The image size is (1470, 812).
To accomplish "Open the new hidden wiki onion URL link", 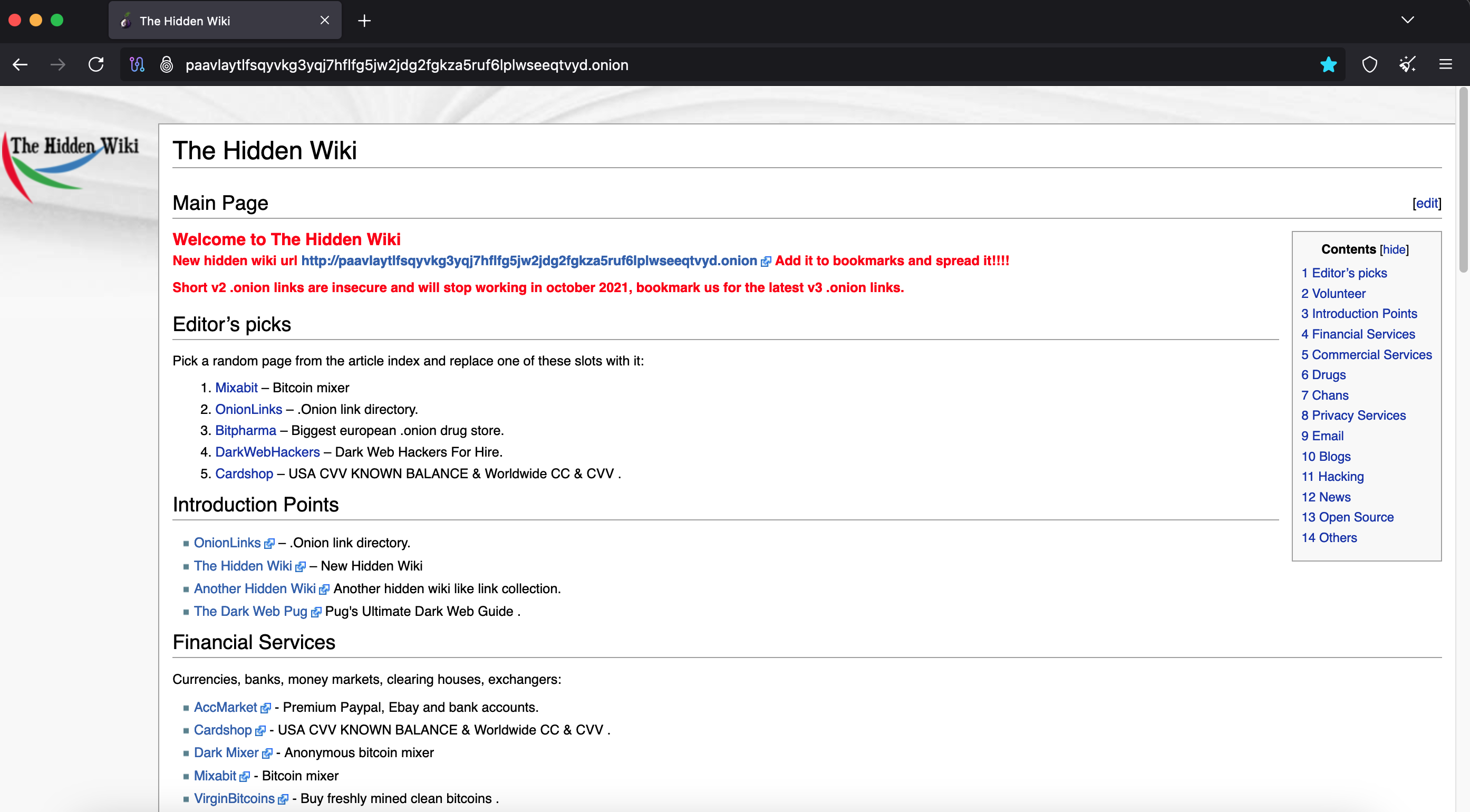I will 528,260.
